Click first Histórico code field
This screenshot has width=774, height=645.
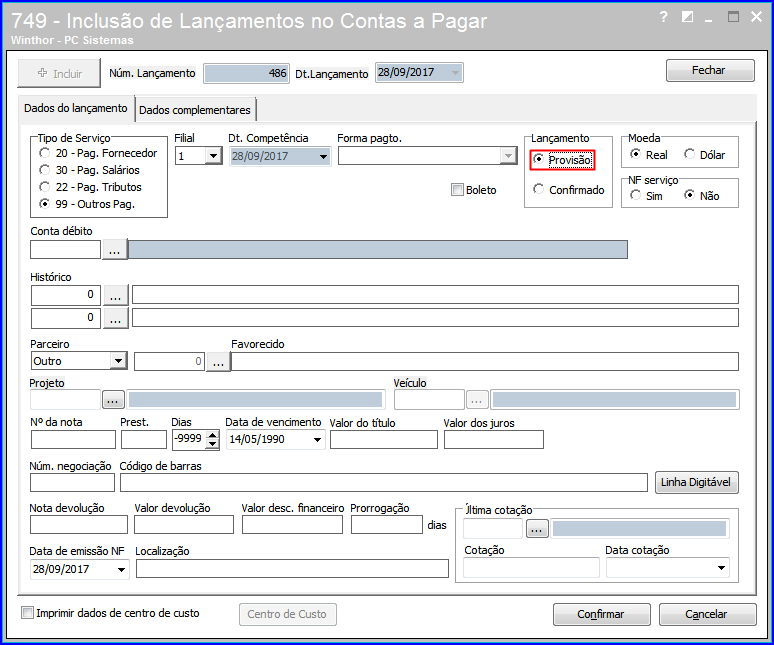click(x=66, y=295)
